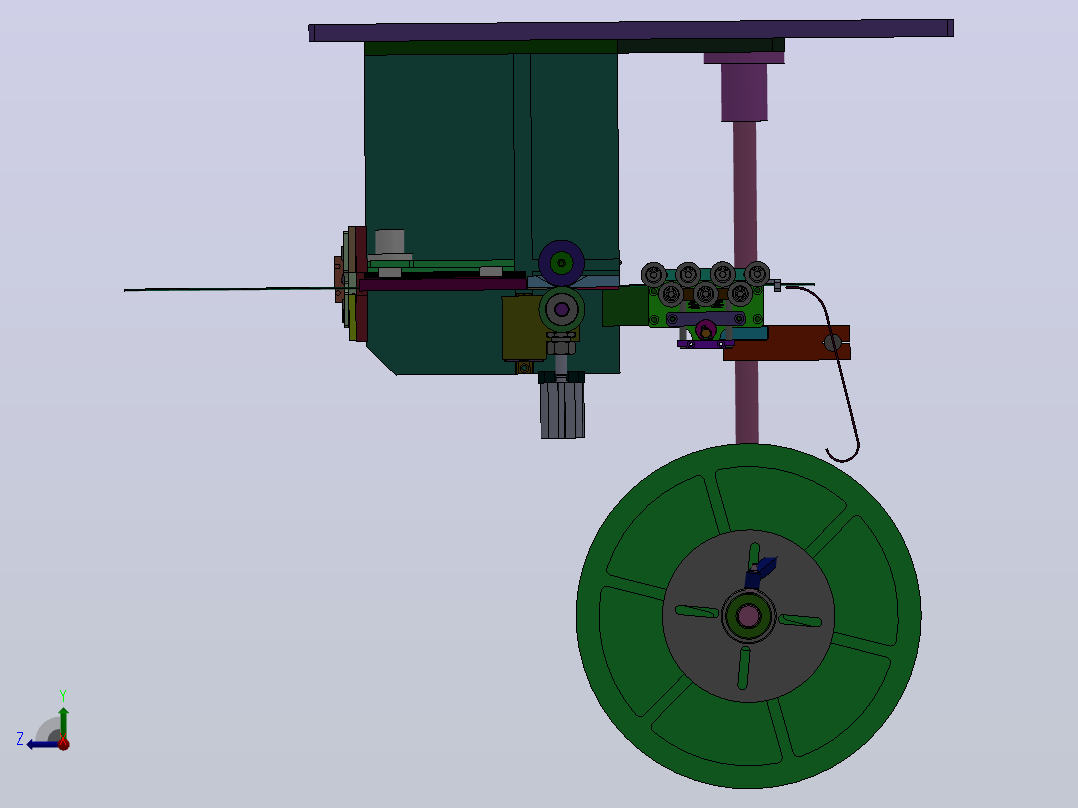Select the blue clip on the spool hub

click(761, 572)
